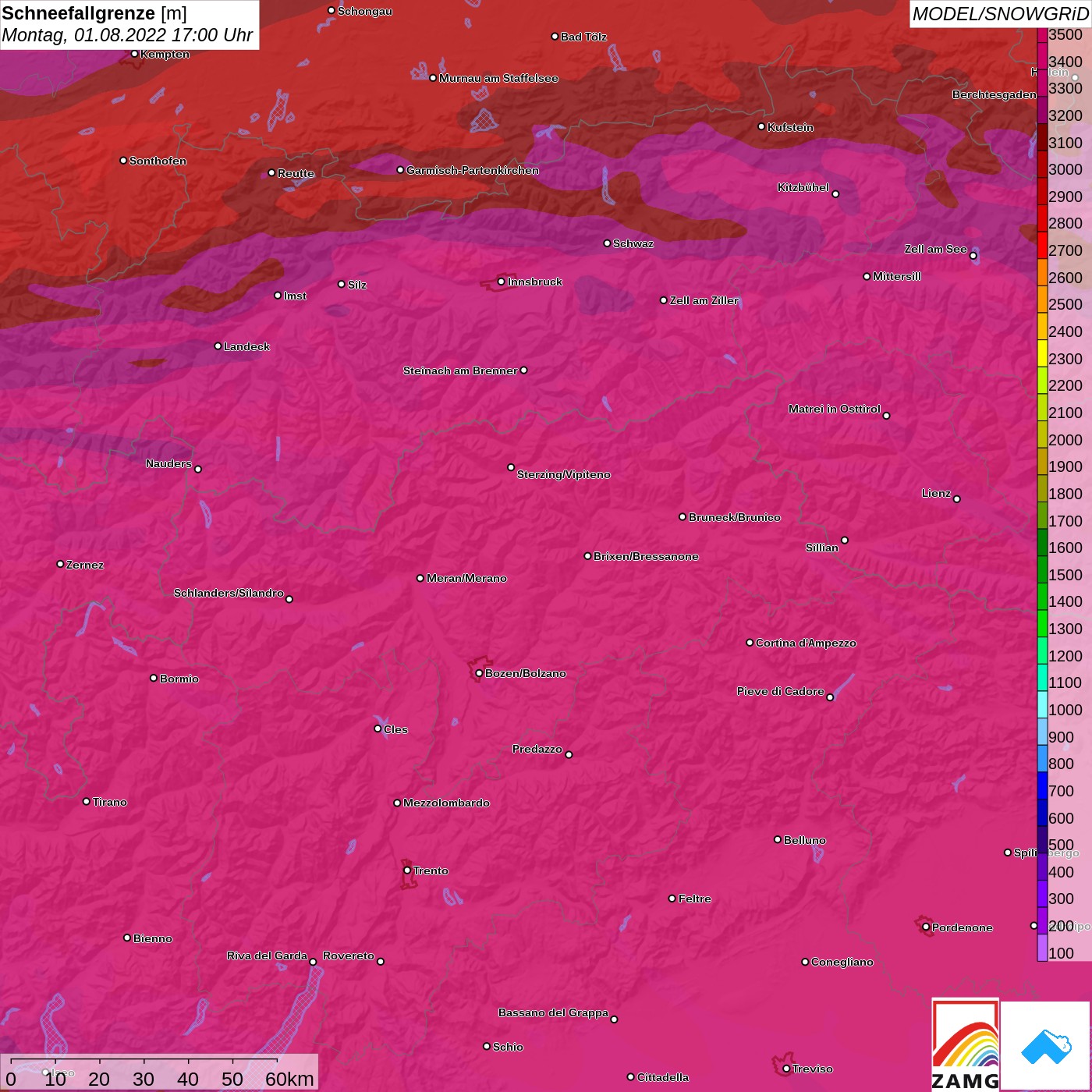
Task: Click the Pordenone label
Action: click(962, 927)
